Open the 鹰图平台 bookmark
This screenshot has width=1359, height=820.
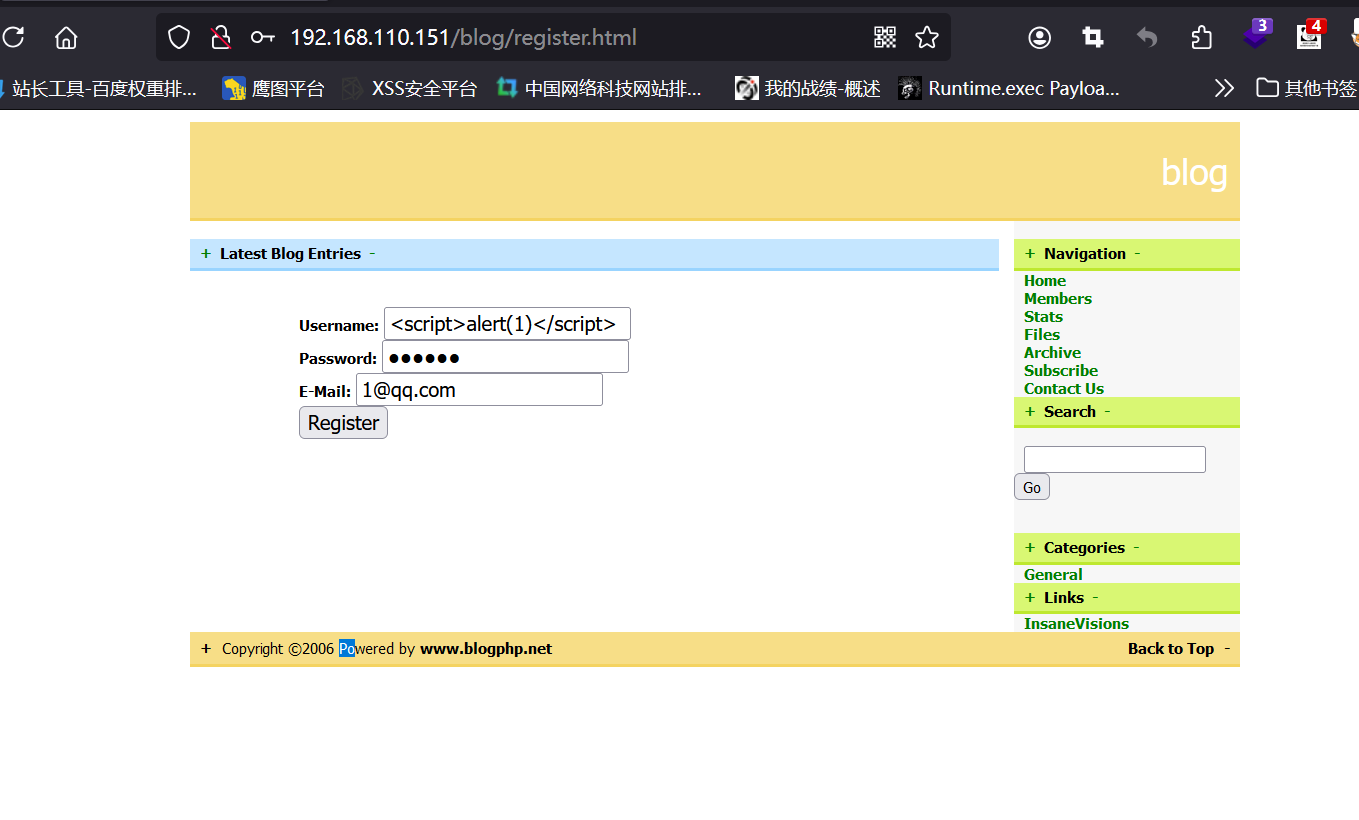click(x=274, y=88)
